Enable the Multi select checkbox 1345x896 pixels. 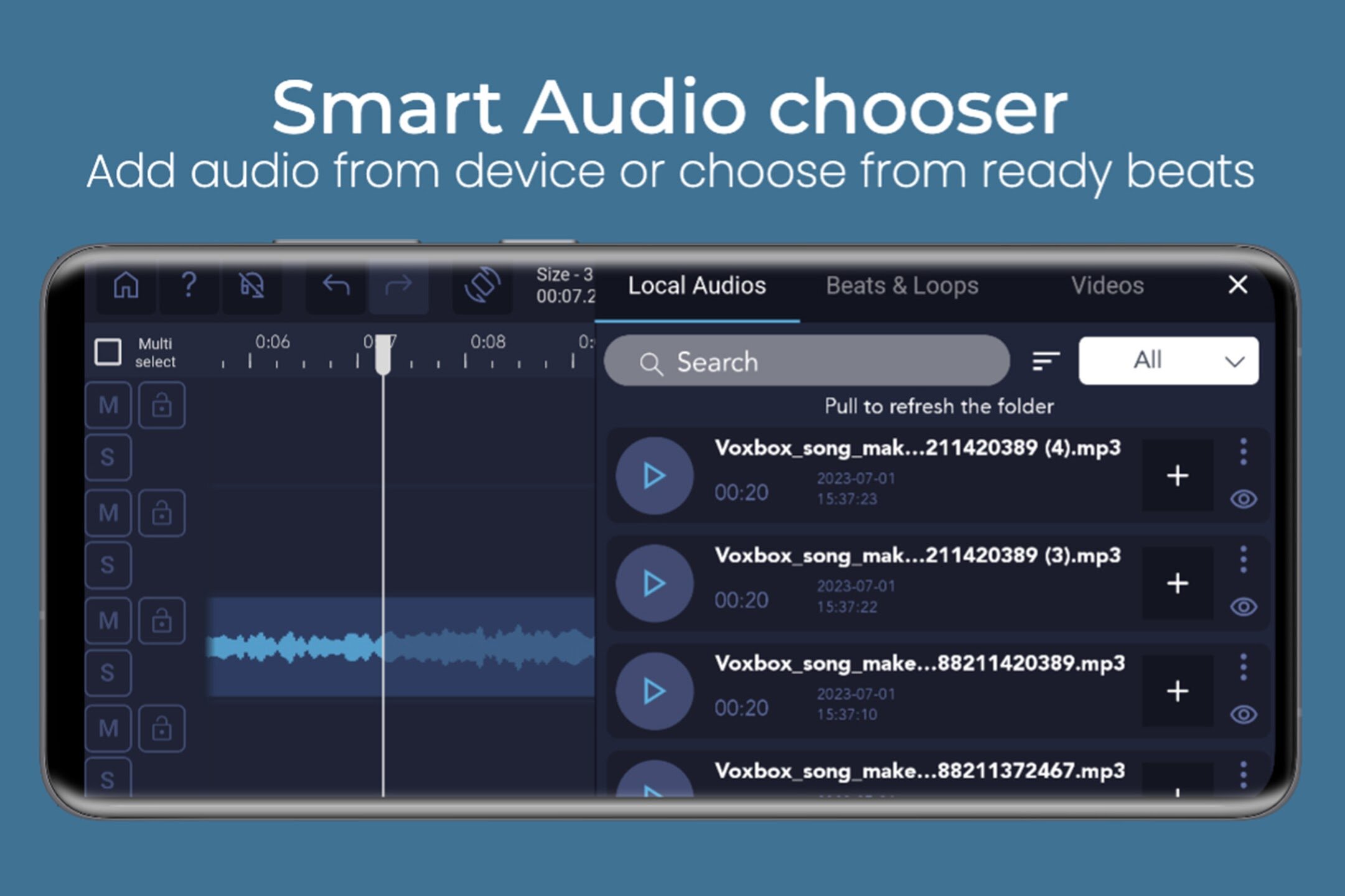pyautogui.click(x=108, y=352)
